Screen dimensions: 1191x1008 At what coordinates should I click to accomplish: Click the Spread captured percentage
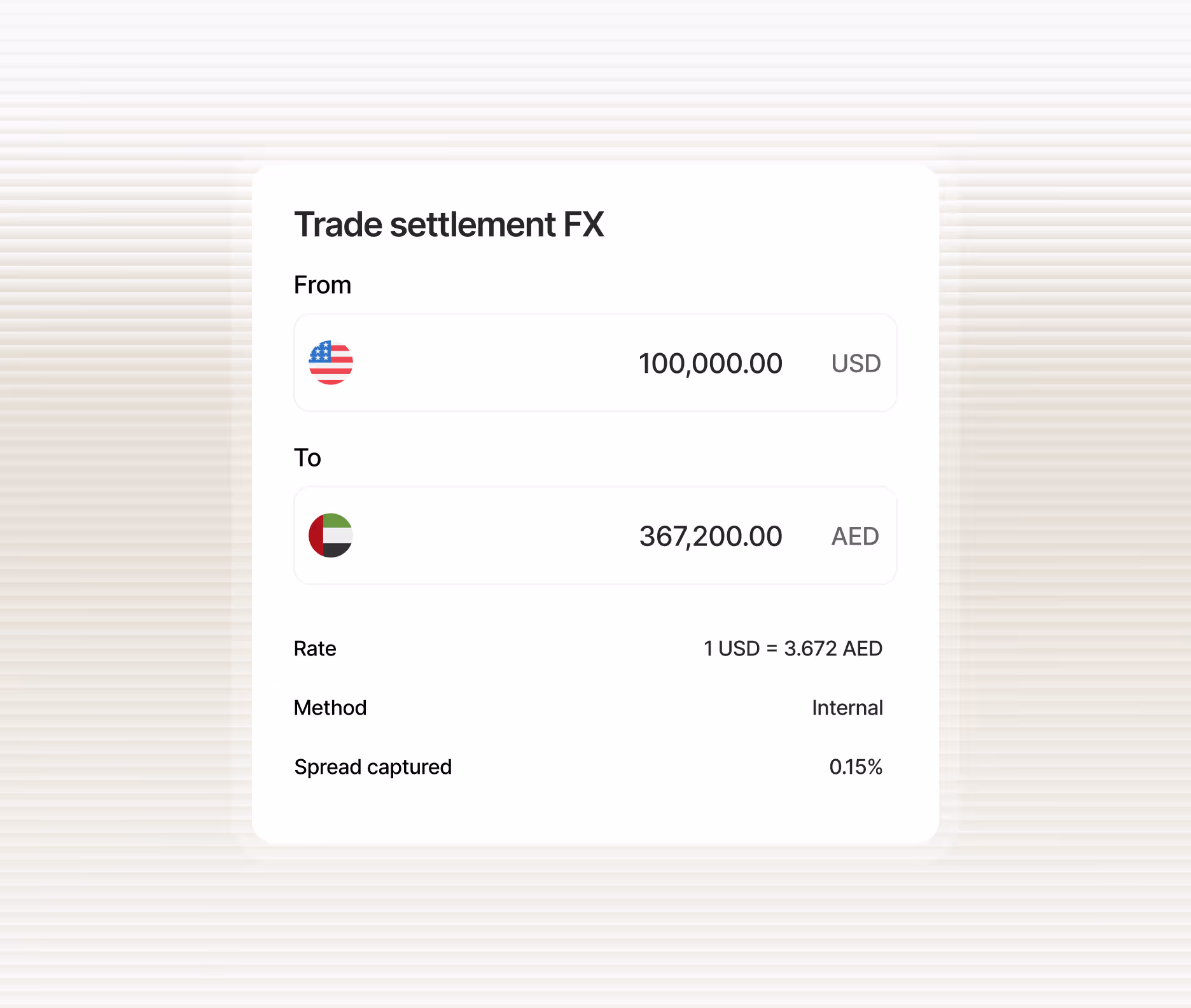(x=856, y=766)
